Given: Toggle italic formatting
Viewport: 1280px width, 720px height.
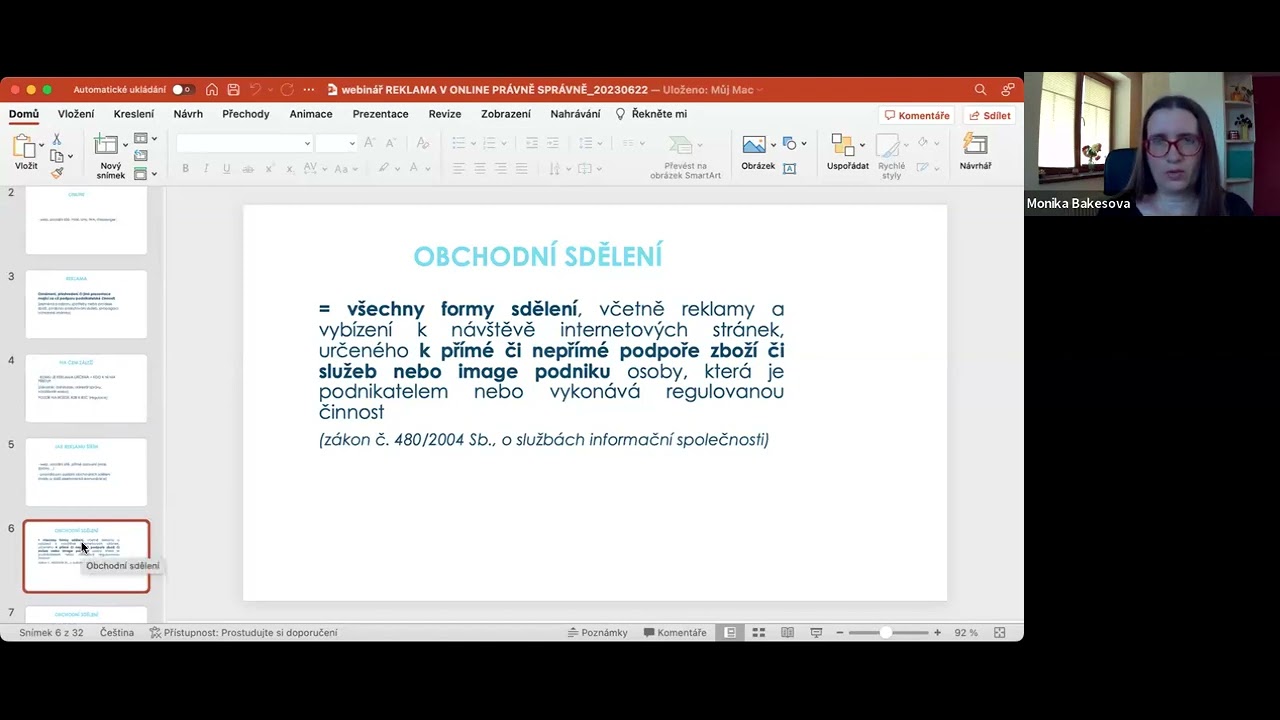Looking at the screenshot, I should coord(206,168).
